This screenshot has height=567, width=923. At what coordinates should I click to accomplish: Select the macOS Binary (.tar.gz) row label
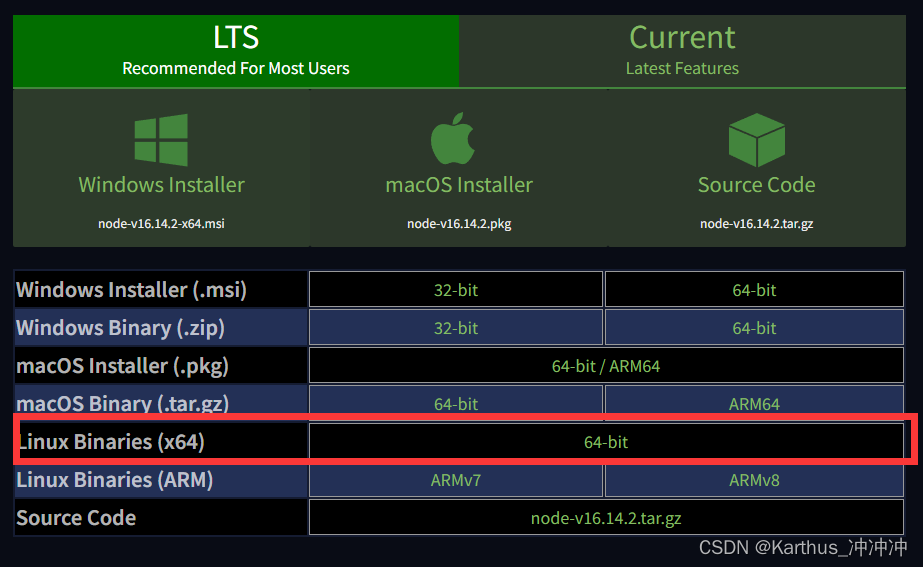[122, 404]
